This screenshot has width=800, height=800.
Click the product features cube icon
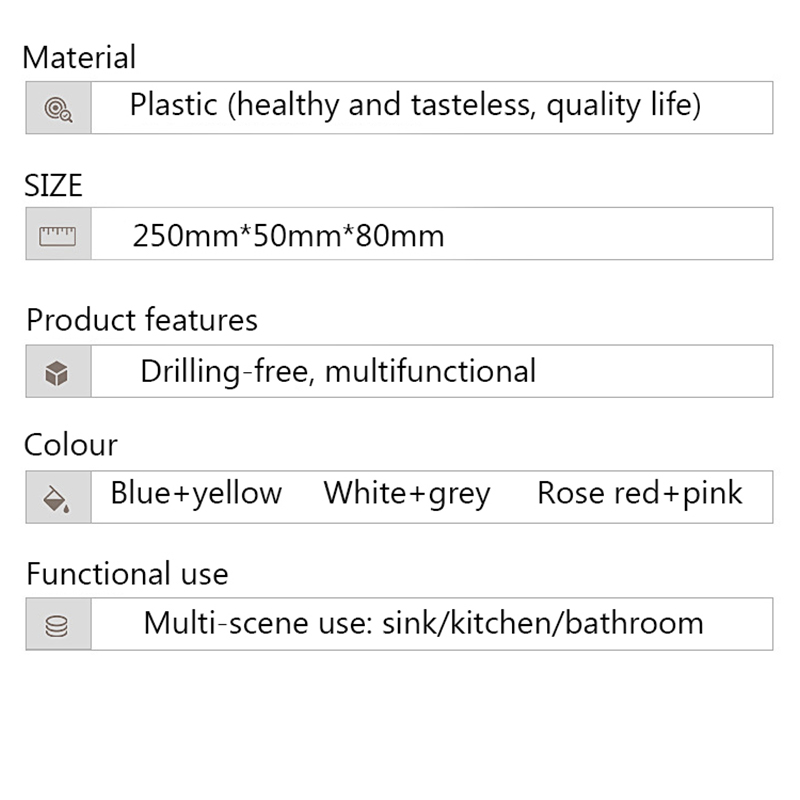tap(58, 373)
